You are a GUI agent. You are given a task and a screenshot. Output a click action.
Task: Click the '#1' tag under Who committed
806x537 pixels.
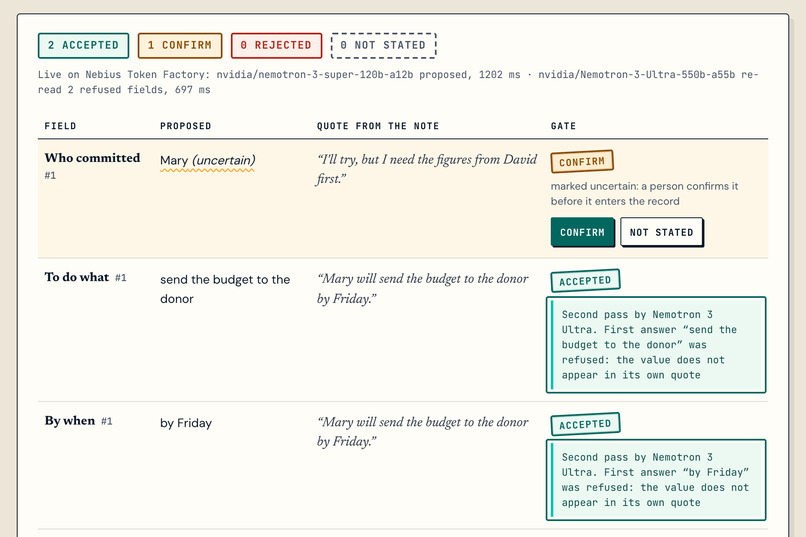coord(50,175)
